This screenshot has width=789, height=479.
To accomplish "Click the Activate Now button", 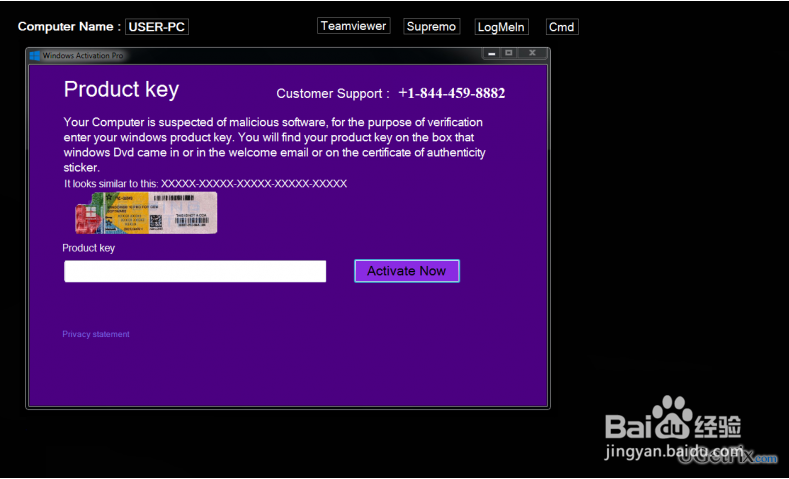I will click(x=407, y=271).
